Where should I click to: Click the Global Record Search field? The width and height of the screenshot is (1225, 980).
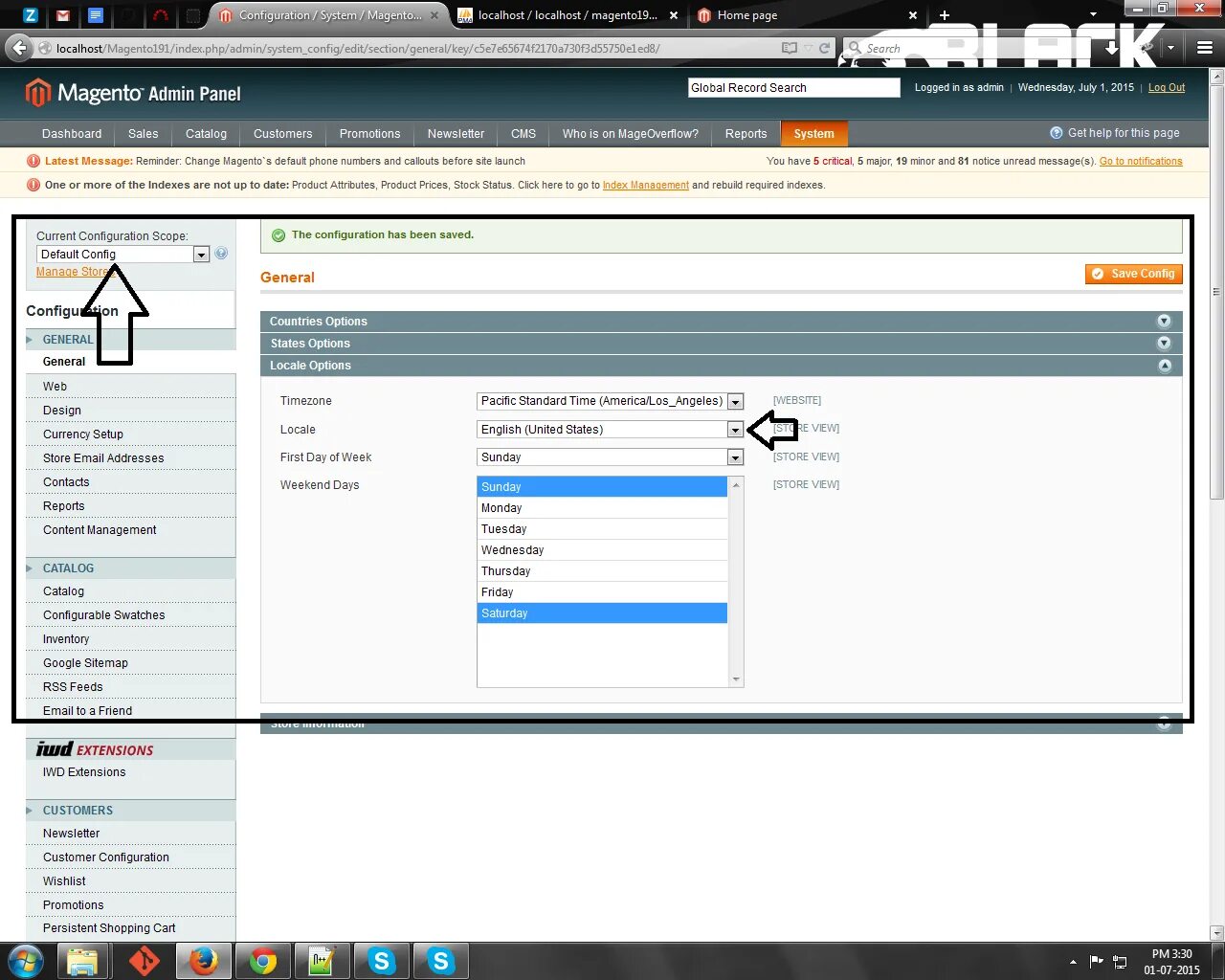click(793, 88)
